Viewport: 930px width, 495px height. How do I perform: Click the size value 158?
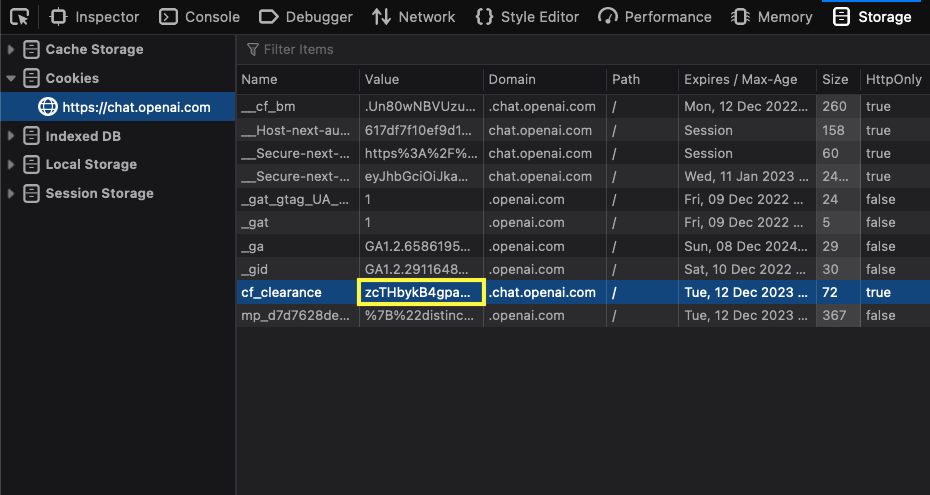(833, 130)
